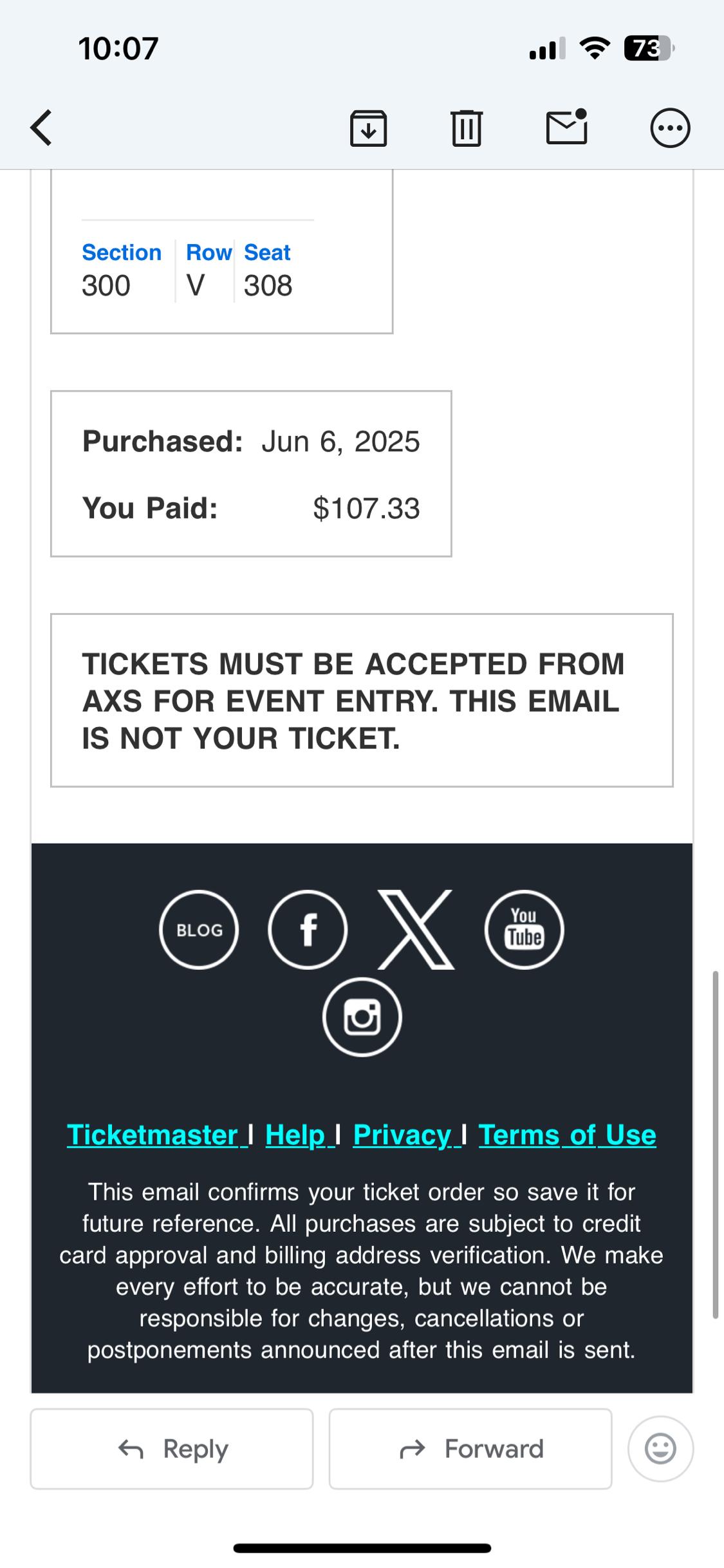The width and height of the screenshot is (724, 1568).
Task: Open the Privacy footer link
Action: (x=402, y=1135)
